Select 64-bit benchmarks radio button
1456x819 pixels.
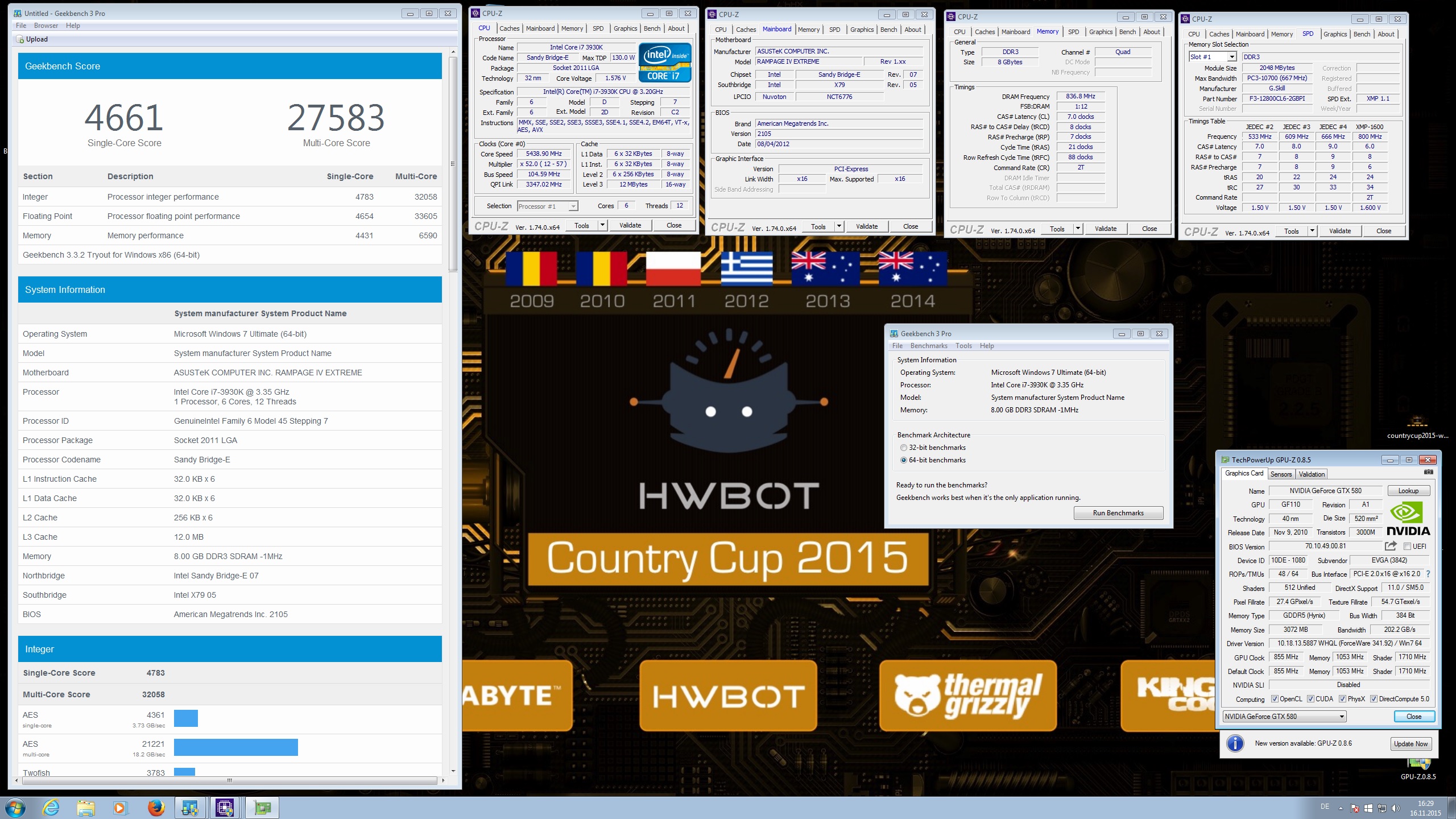point(904,460)
